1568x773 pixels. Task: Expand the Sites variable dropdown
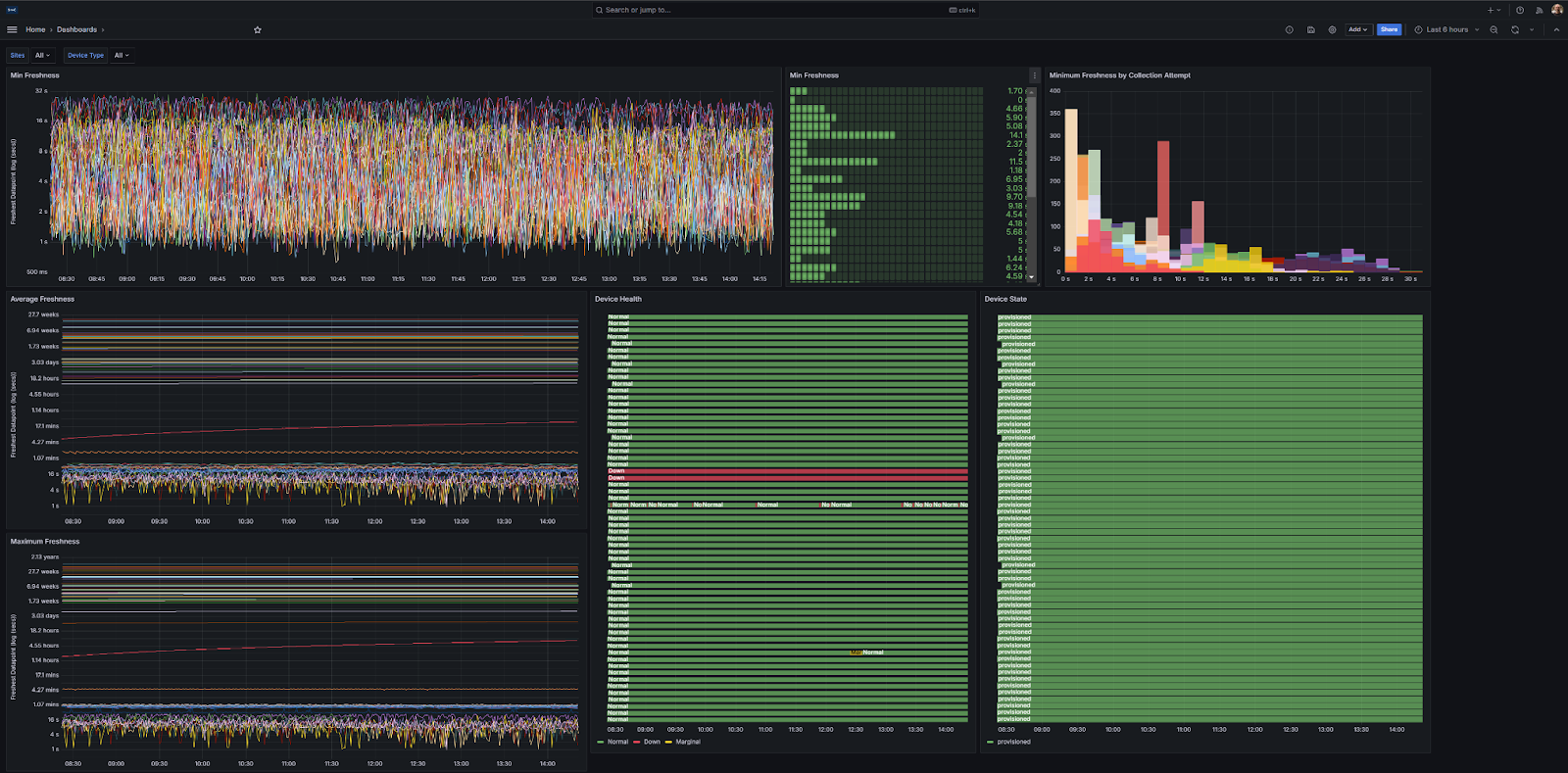(x=41, y=55)
